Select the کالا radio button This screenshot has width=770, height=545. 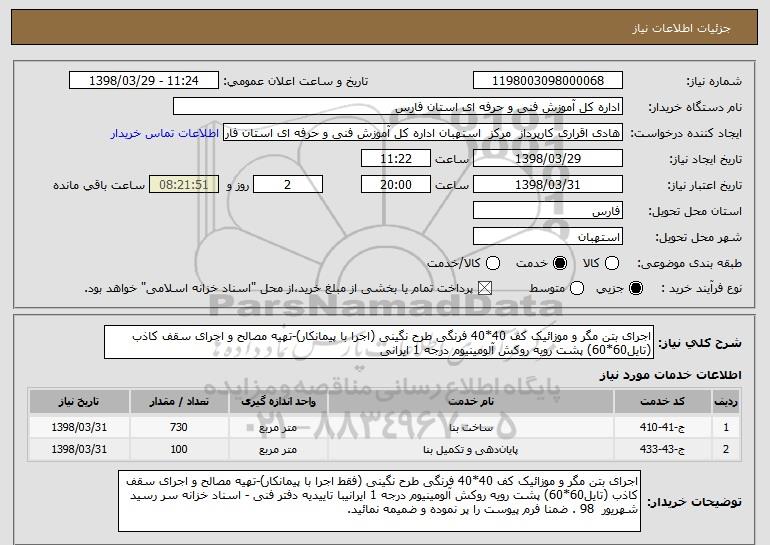coord(612,263)
